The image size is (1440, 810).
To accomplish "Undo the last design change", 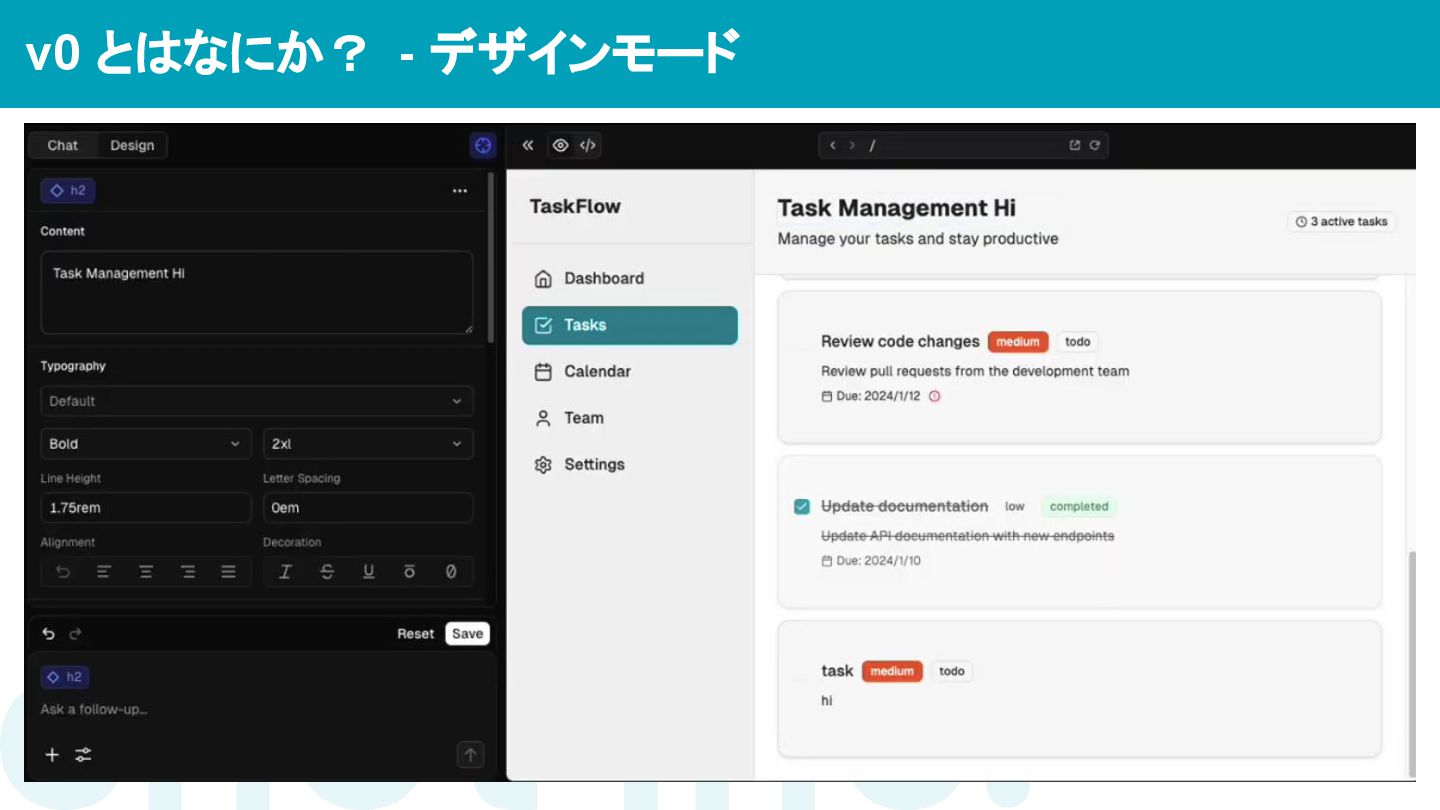I will pyautogui.click(x=48, y=634).
